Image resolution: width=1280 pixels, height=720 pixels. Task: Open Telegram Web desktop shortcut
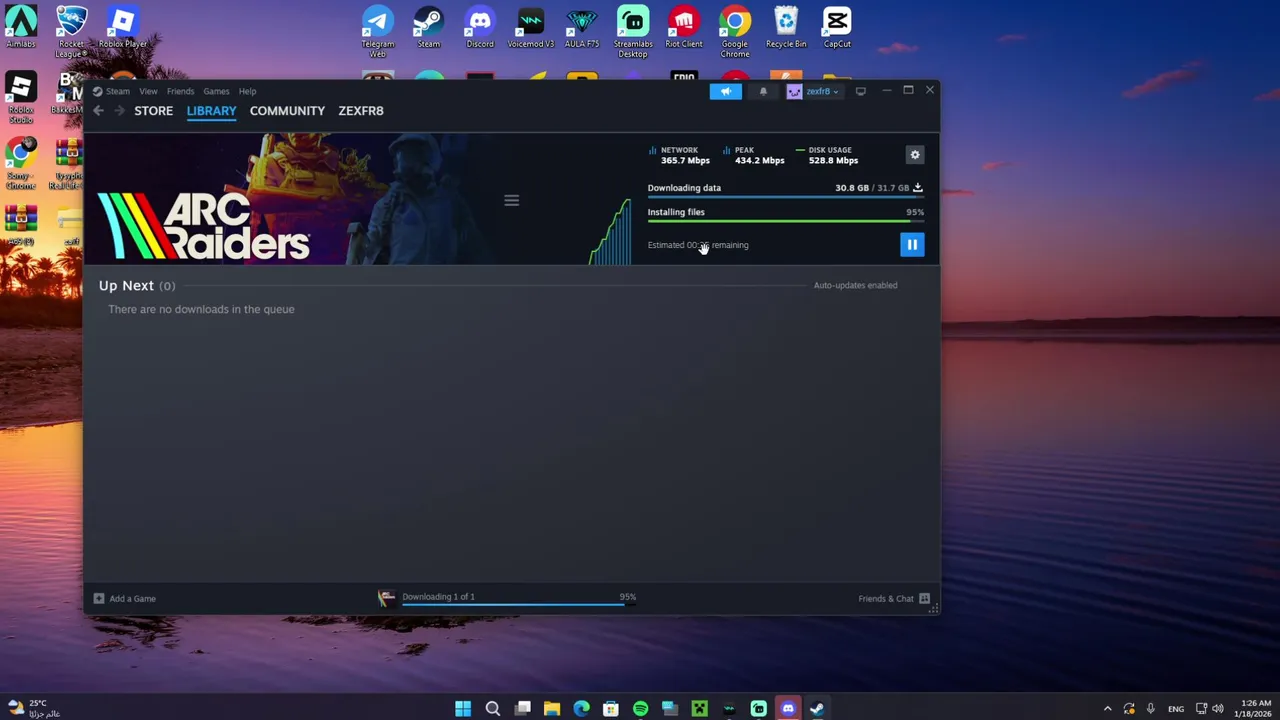[x=378, y=30]
